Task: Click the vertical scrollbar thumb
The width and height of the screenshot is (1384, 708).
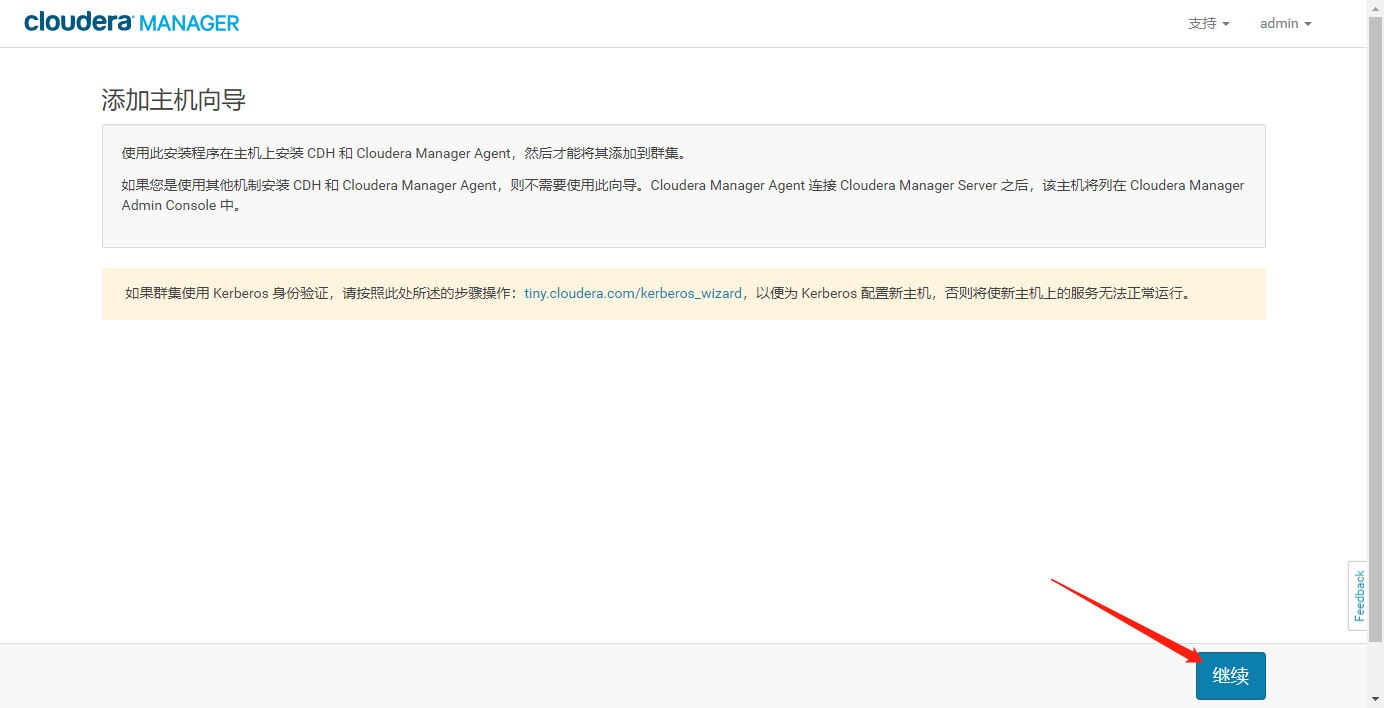Action: click(1376, 328)
